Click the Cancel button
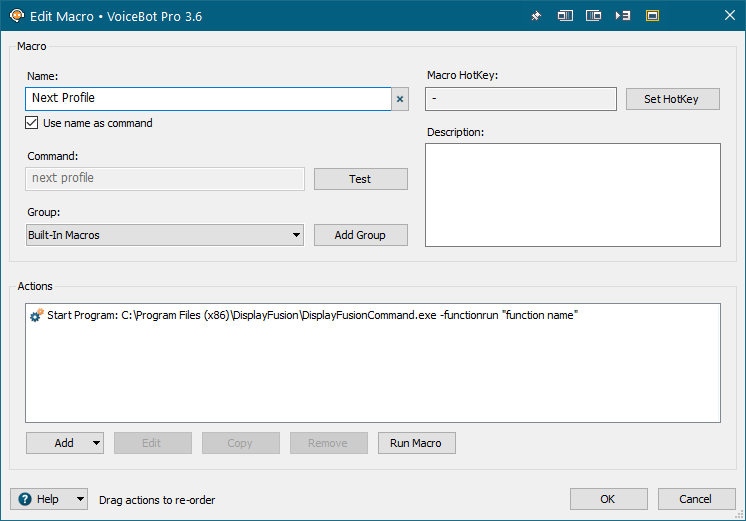746x521 pixels. tap(696, 499)
